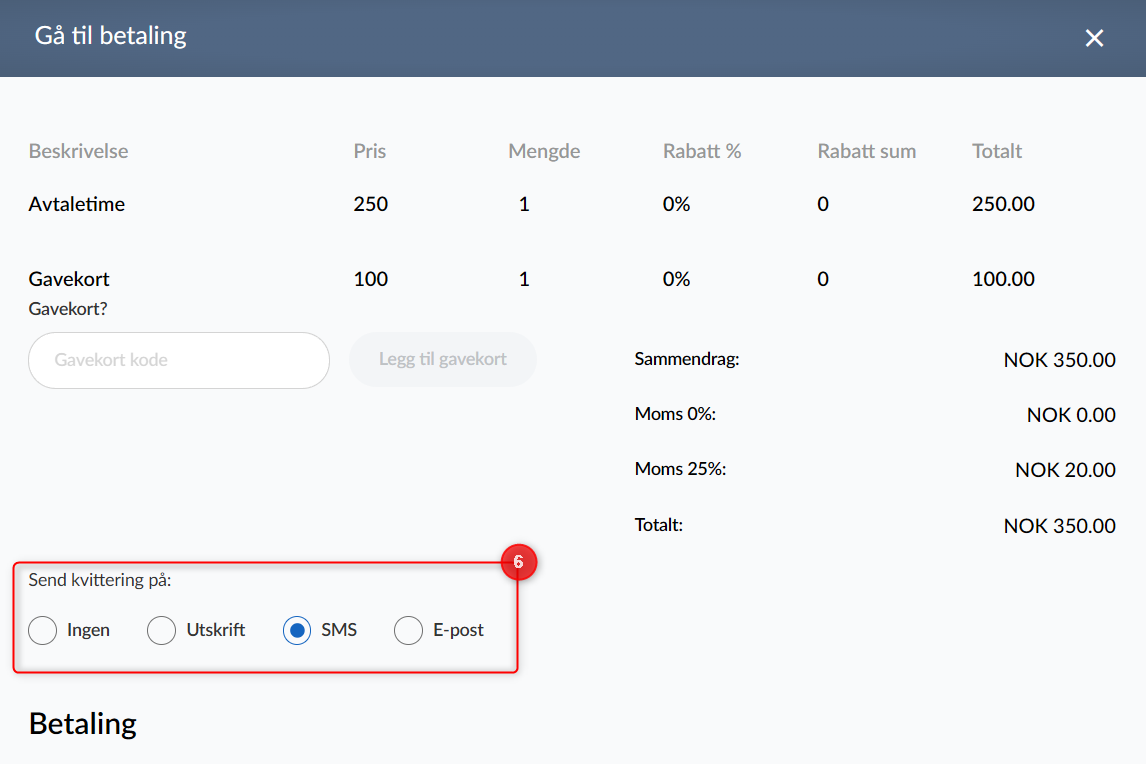The height and width of the screenshot is (764, 1146).
Task: Click the Rabatt % column header
Action: tap(702, 152)
